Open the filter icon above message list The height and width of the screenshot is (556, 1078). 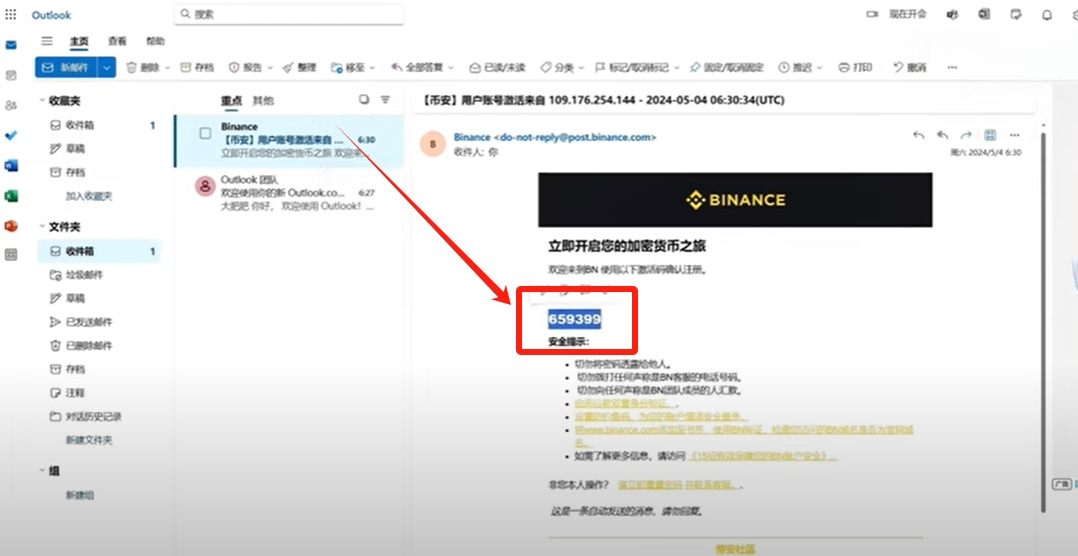pyautogui.click(x=385, y=100)
